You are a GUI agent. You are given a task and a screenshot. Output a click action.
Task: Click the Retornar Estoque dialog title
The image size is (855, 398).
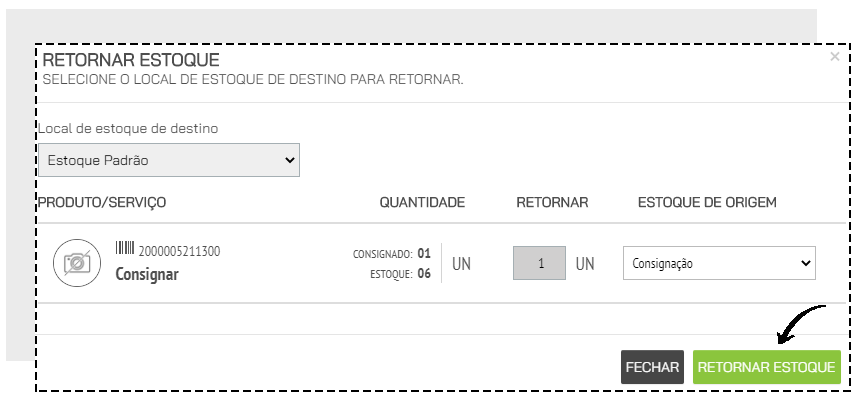click(x=131, y=59)
